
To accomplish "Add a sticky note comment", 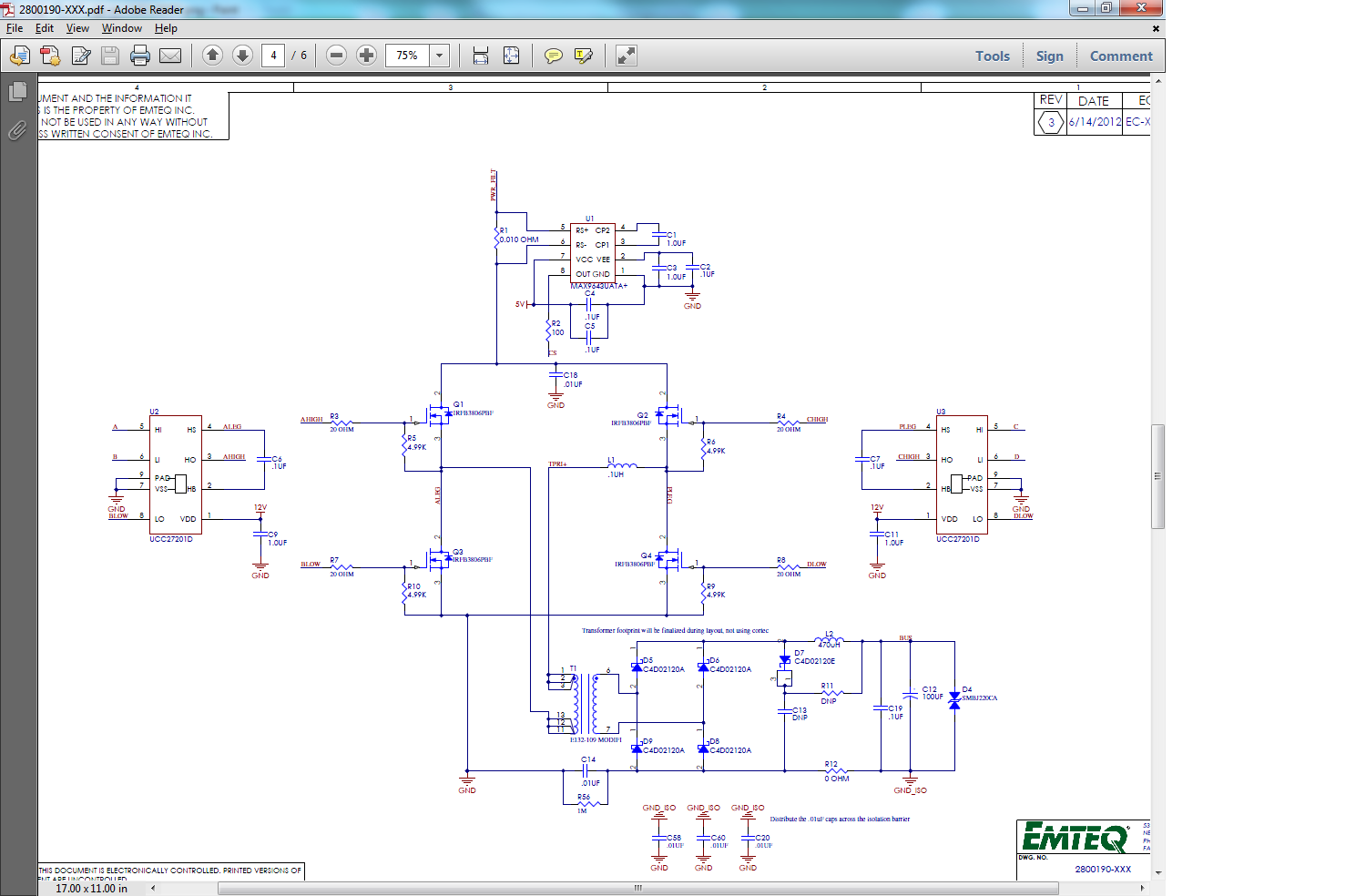I will 553,56.
